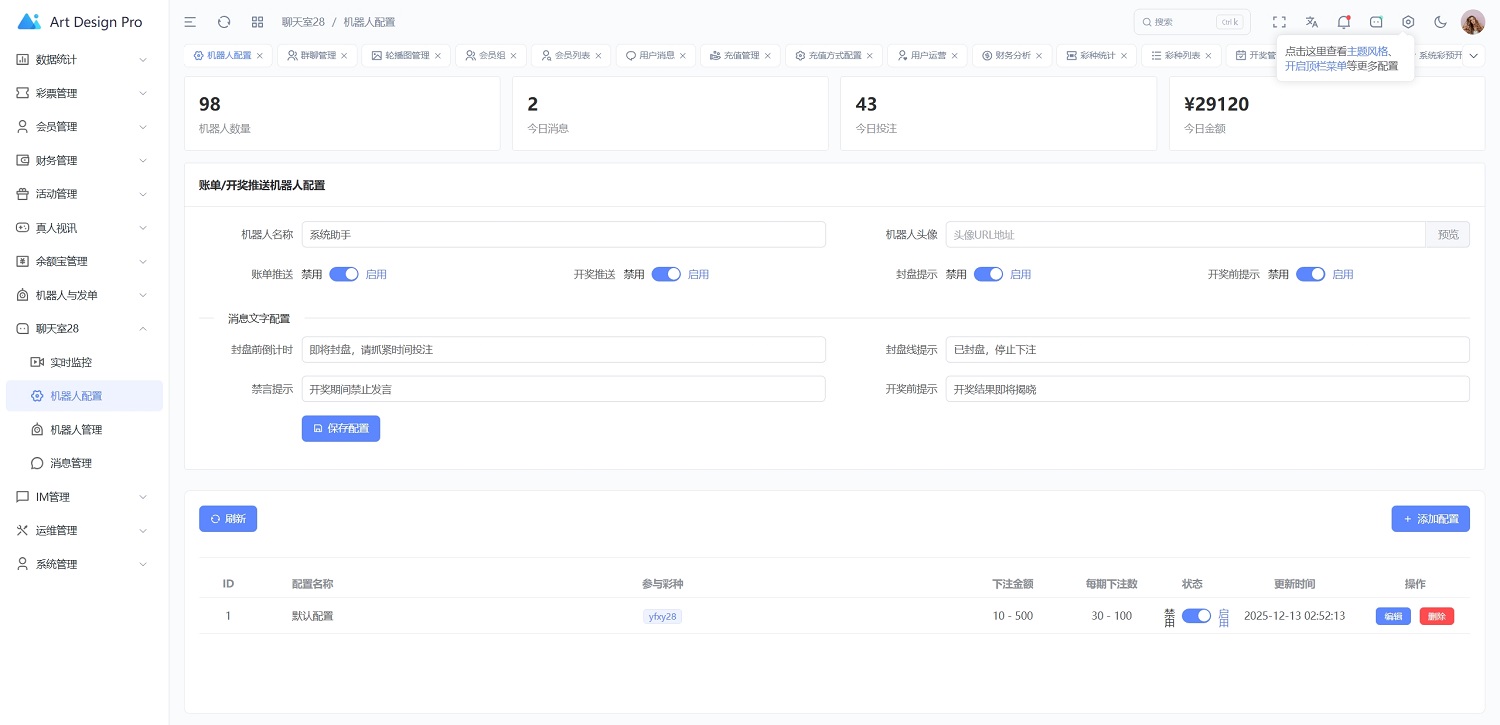1500x725 pixels.
Task: Open theme settings hexagon icon
Action: click(1408, 22)
